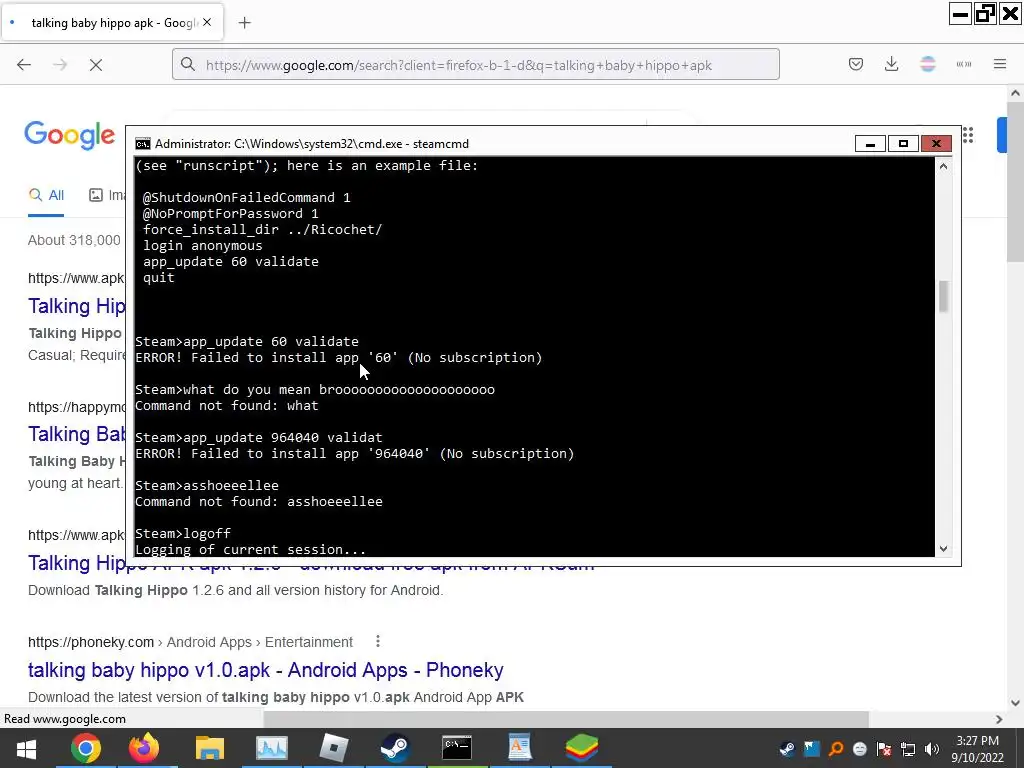The width and height of the screenshot is (1024, 768).
Task: Open the document editor taskbar icon
Action: pyautogui.click(x=519, y=748)
